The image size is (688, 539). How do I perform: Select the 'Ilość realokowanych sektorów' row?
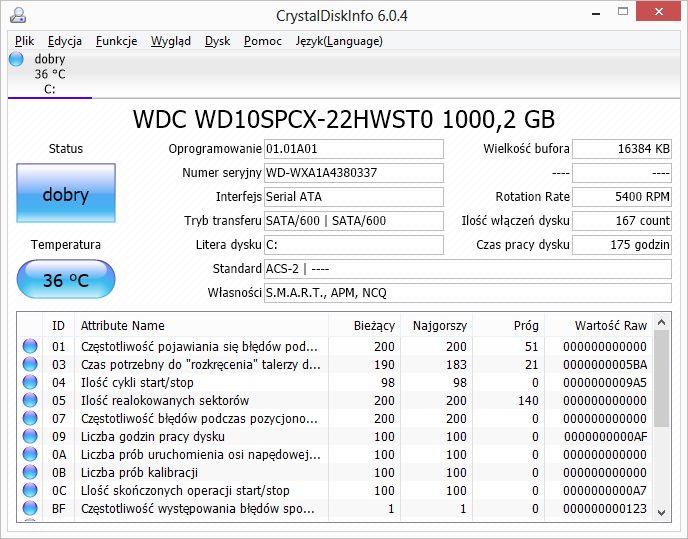click(335, 400)
